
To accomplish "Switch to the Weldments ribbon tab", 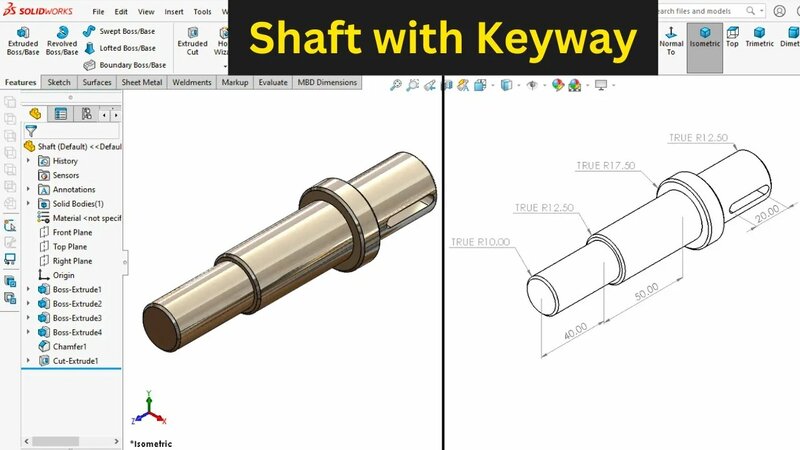I will click(x=192, y=82).
